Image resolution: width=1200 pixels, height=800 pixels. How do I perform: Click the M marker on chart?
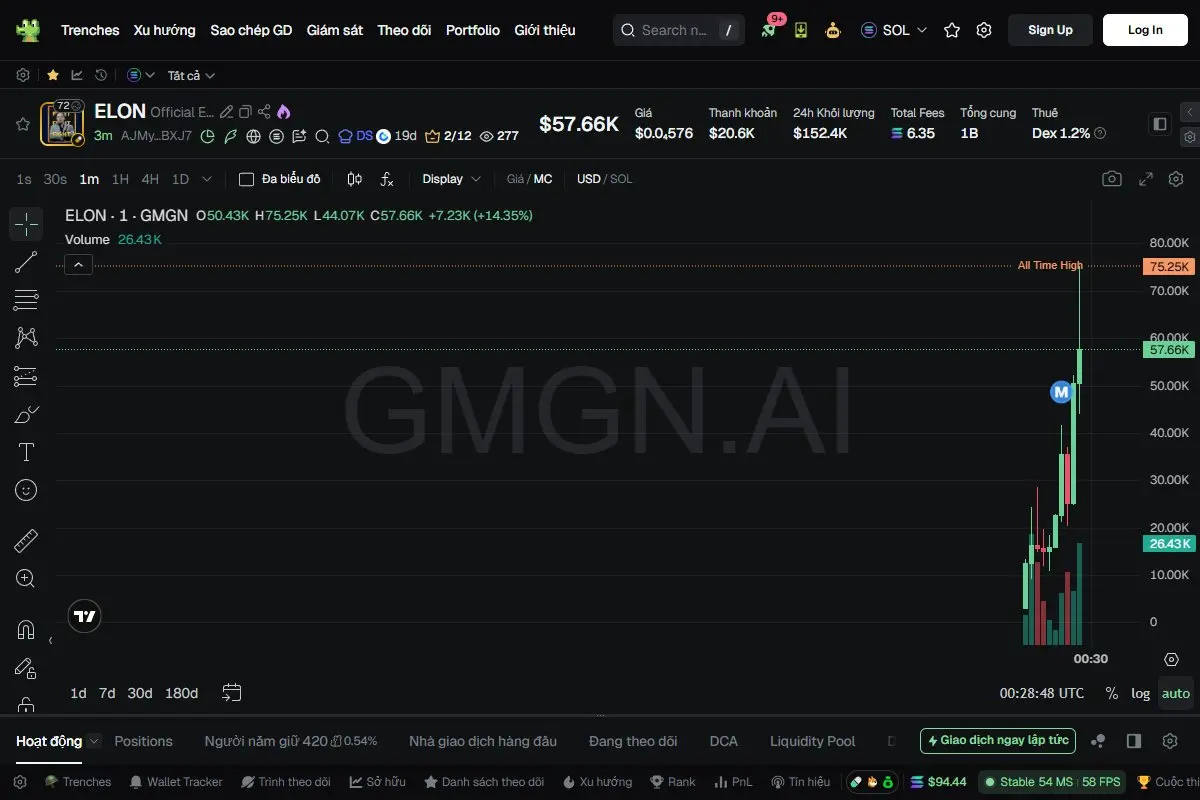1060,392
